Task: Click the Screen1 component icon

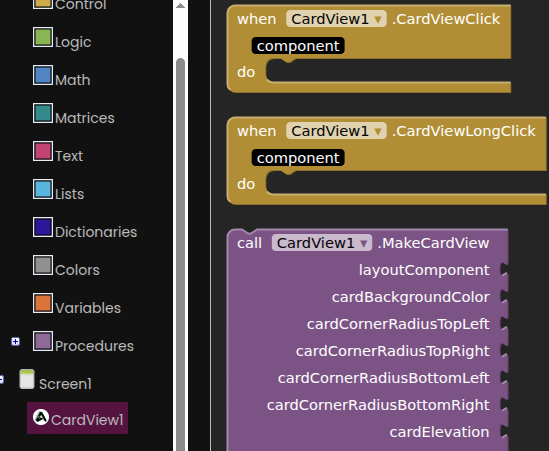Action: click(x=27, y=379)
